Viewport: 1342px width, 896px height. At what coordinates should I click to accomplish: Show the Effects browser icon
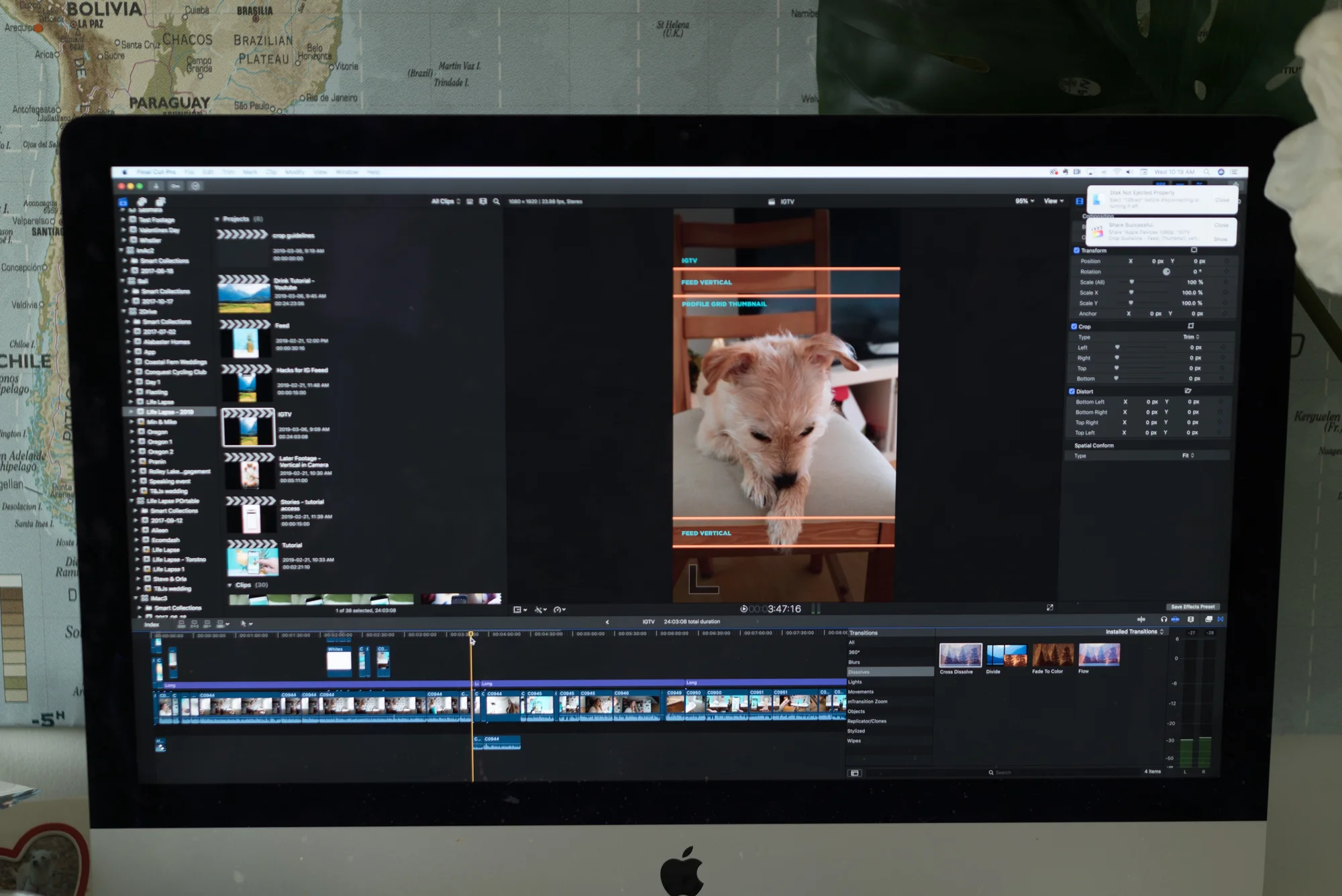[1208, 619]
